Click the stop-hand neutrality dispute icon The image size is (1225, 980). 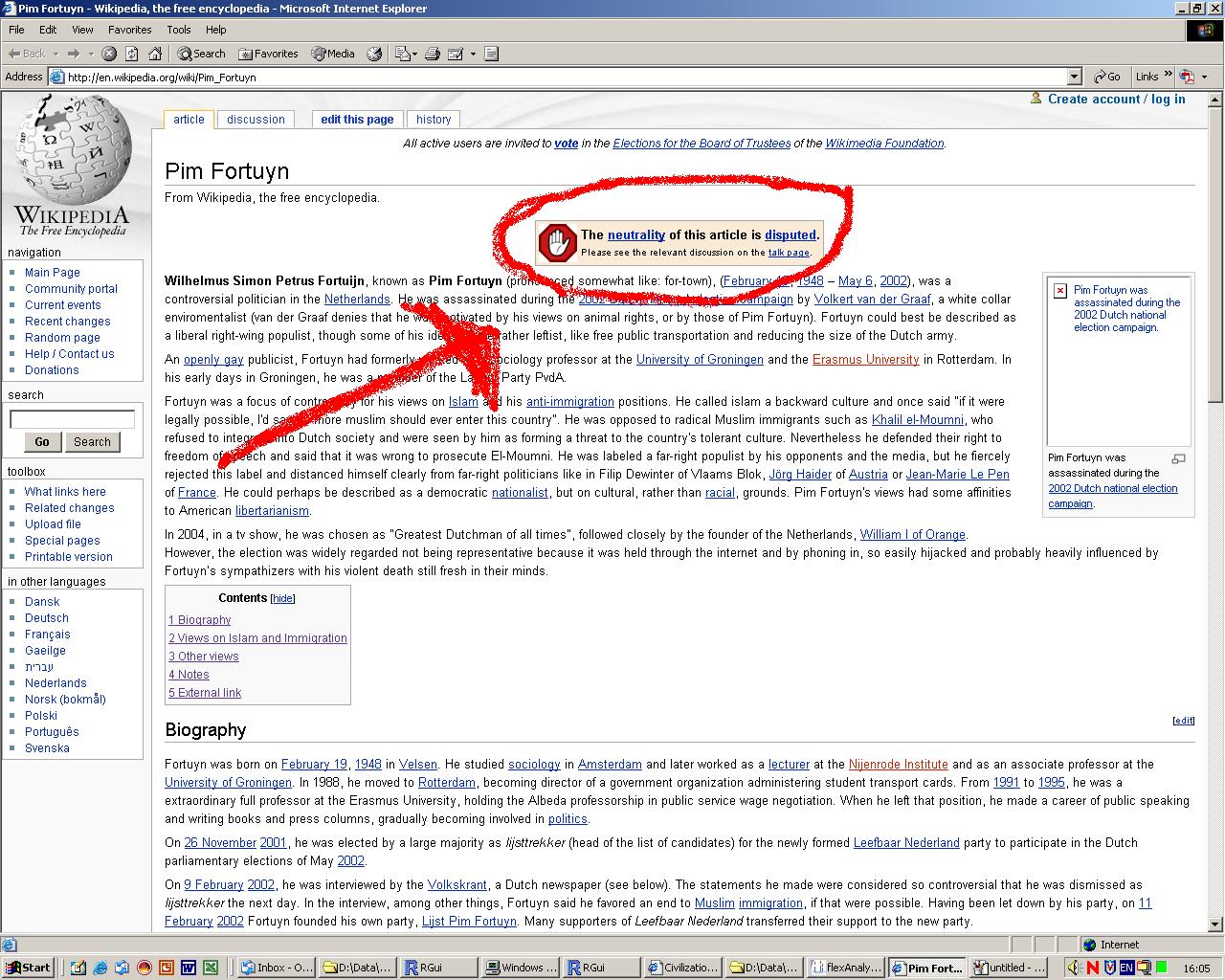pos(557,242)
